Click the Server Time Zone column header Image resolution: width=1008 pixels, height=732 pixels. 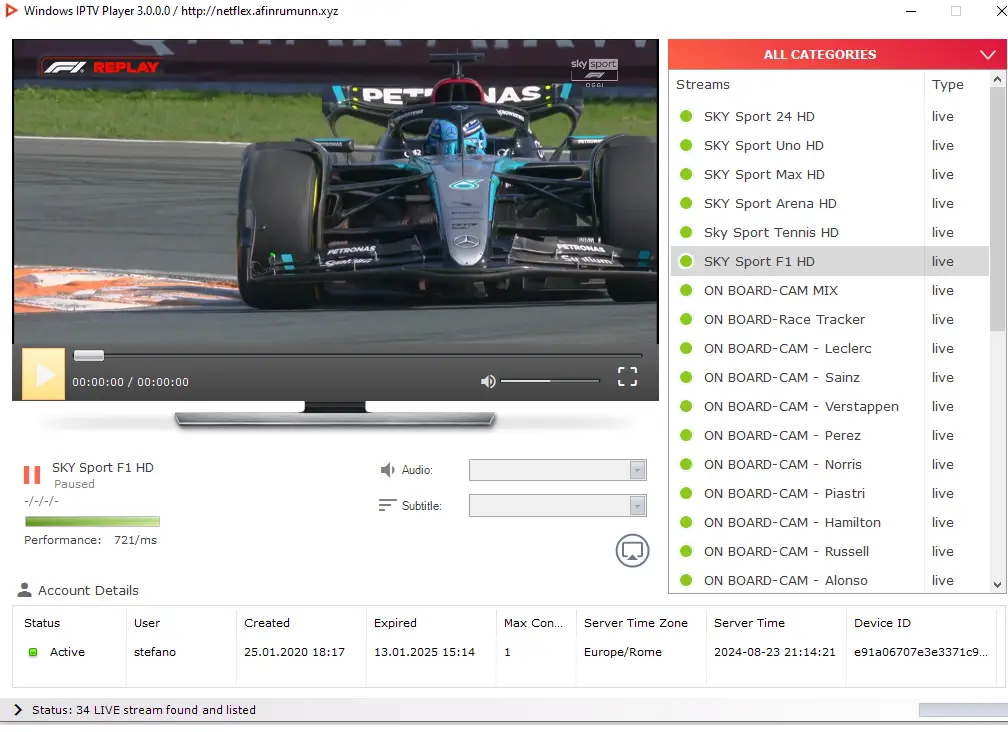(636, 623)
